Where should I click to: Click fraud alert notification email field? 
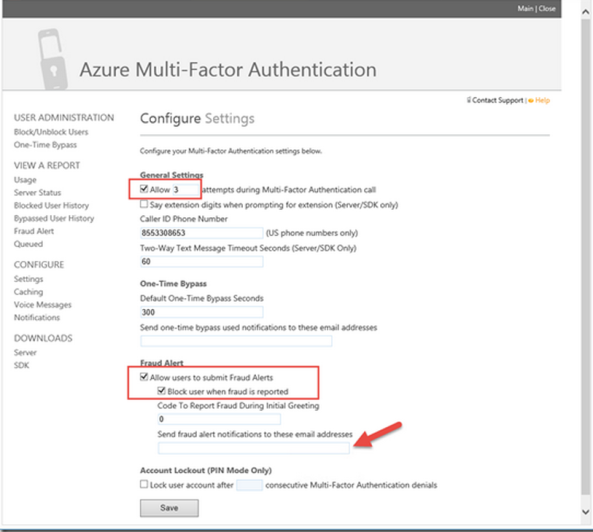point(253,448)
